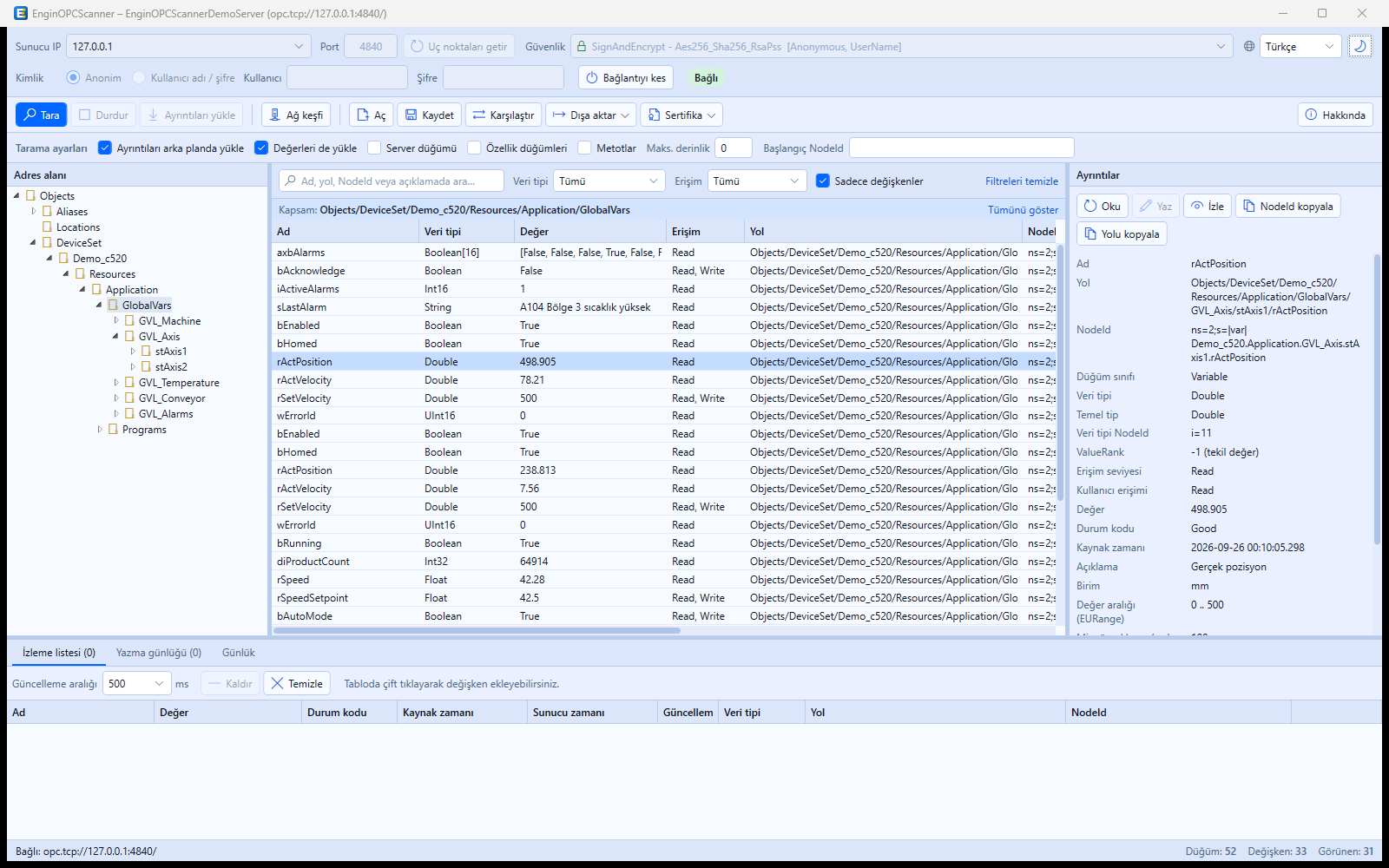1389x868 pixels.
Task: Expand the GVL_Temperature tree node
Action: coord(116,383)
